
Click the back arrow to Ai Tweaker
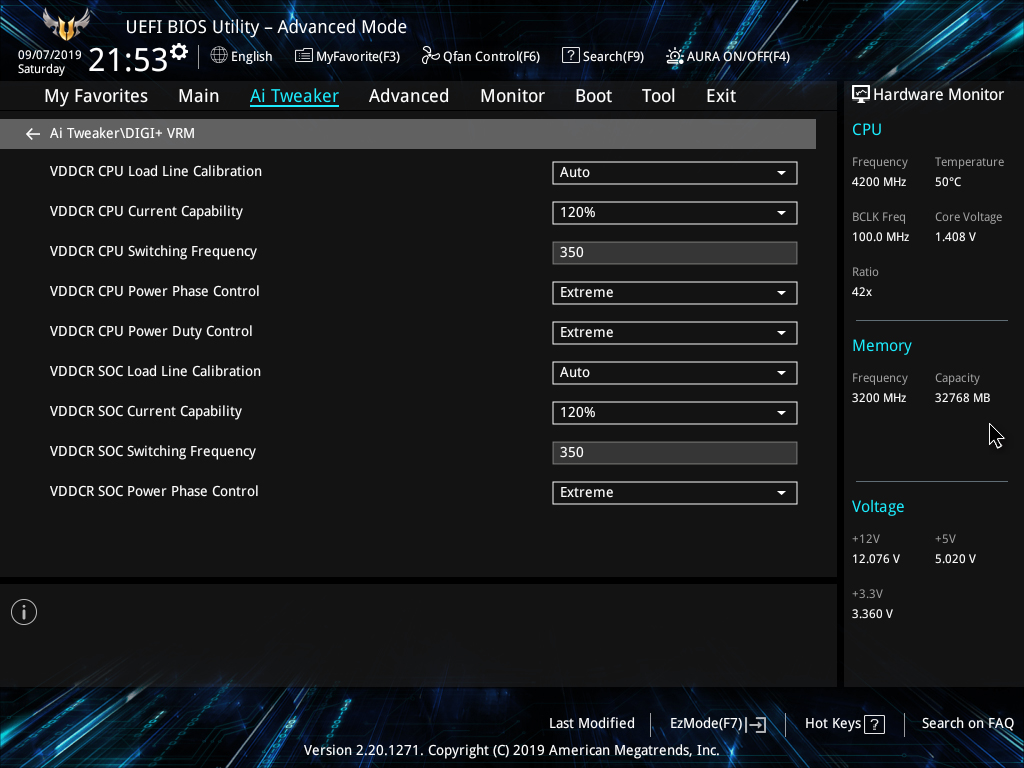(33, 134)
